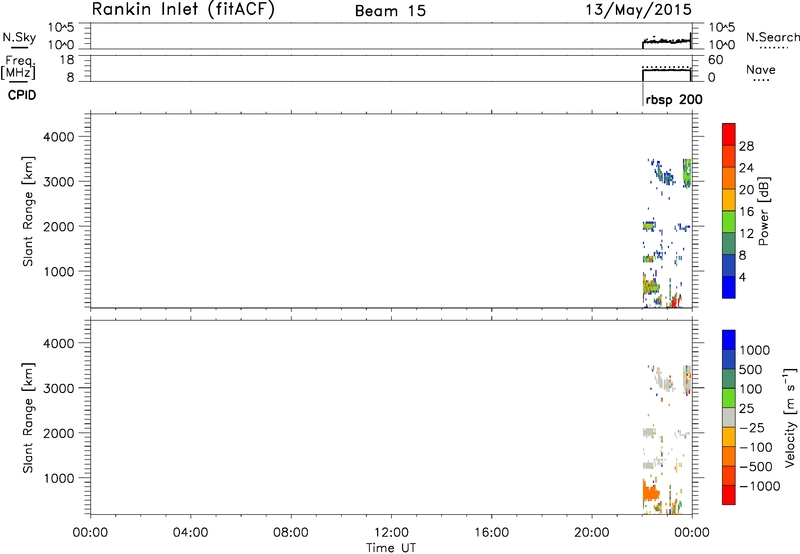Click the "18" tick on frequency axis
Viewport: 800px width, 554px height.
pos(67,60)
